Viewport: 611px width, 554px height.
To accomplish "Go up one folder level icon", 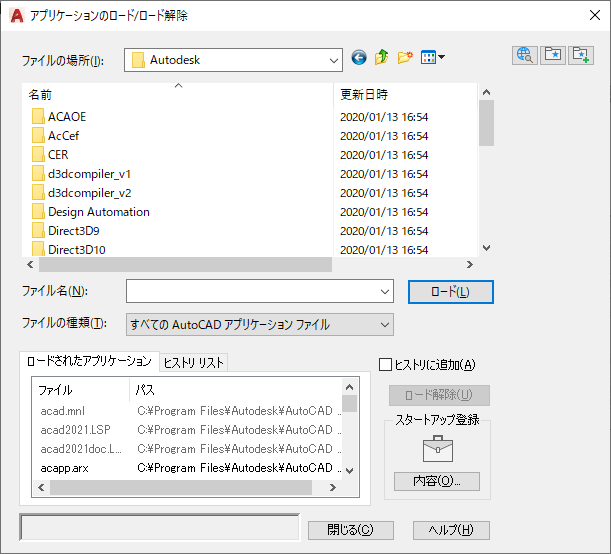I will coord(381,57).
